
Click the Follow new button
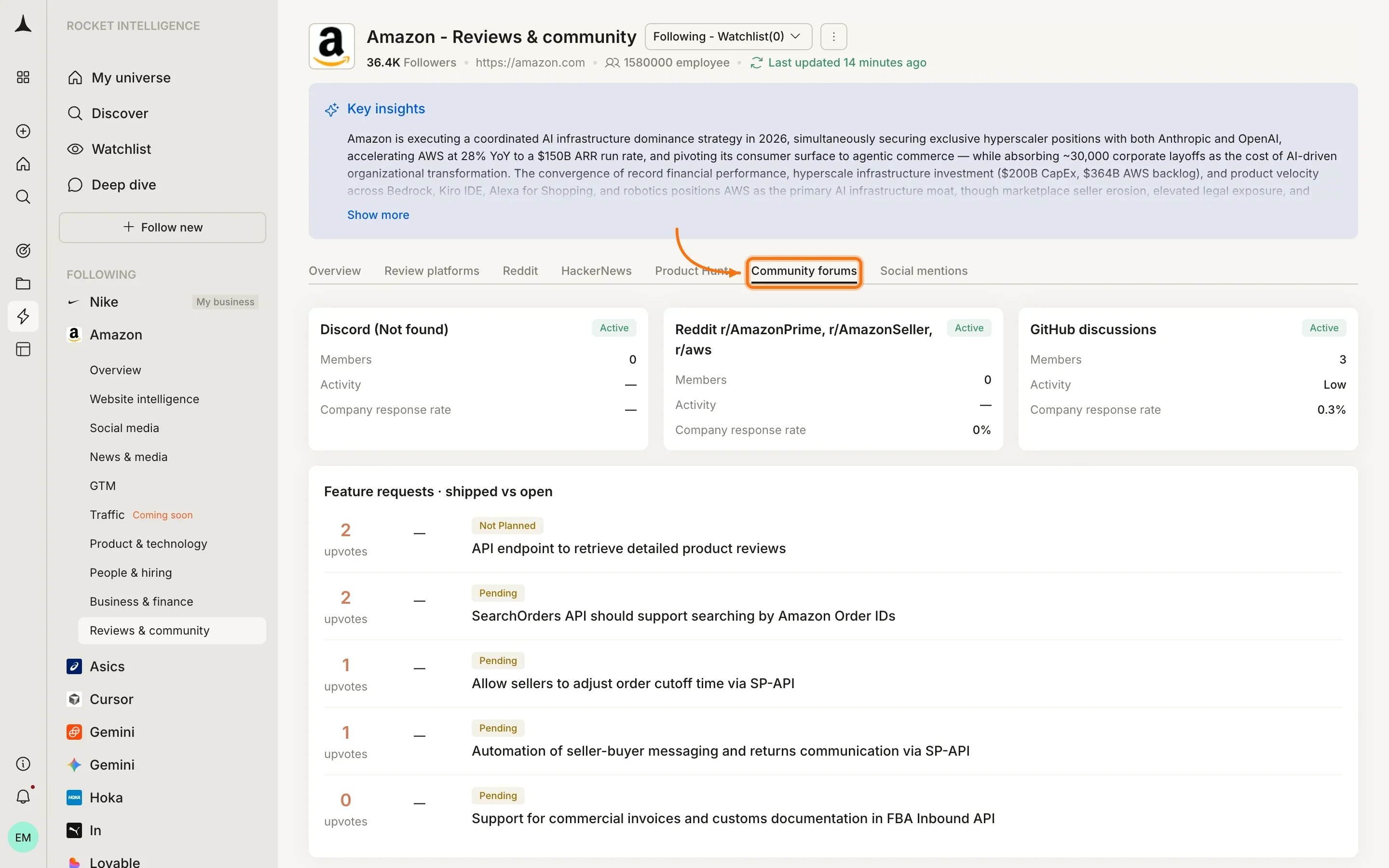163,227
